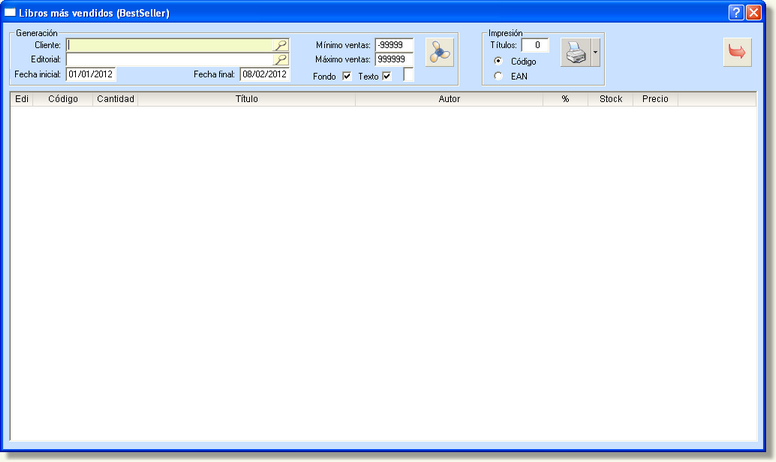
Task: Open the help question mark button
Action: coord(736,12)
